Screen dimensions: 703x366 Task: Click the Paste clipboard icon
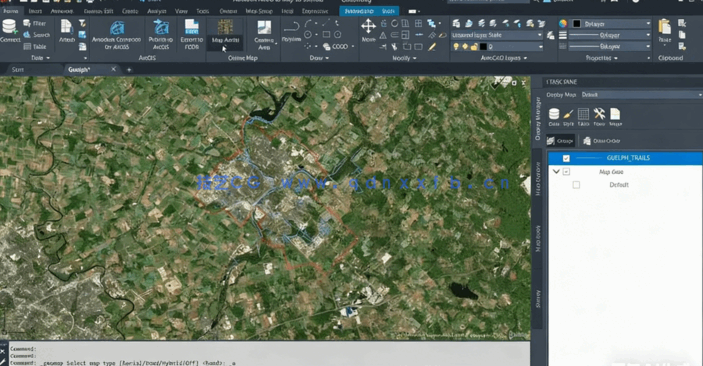[664, 27]
